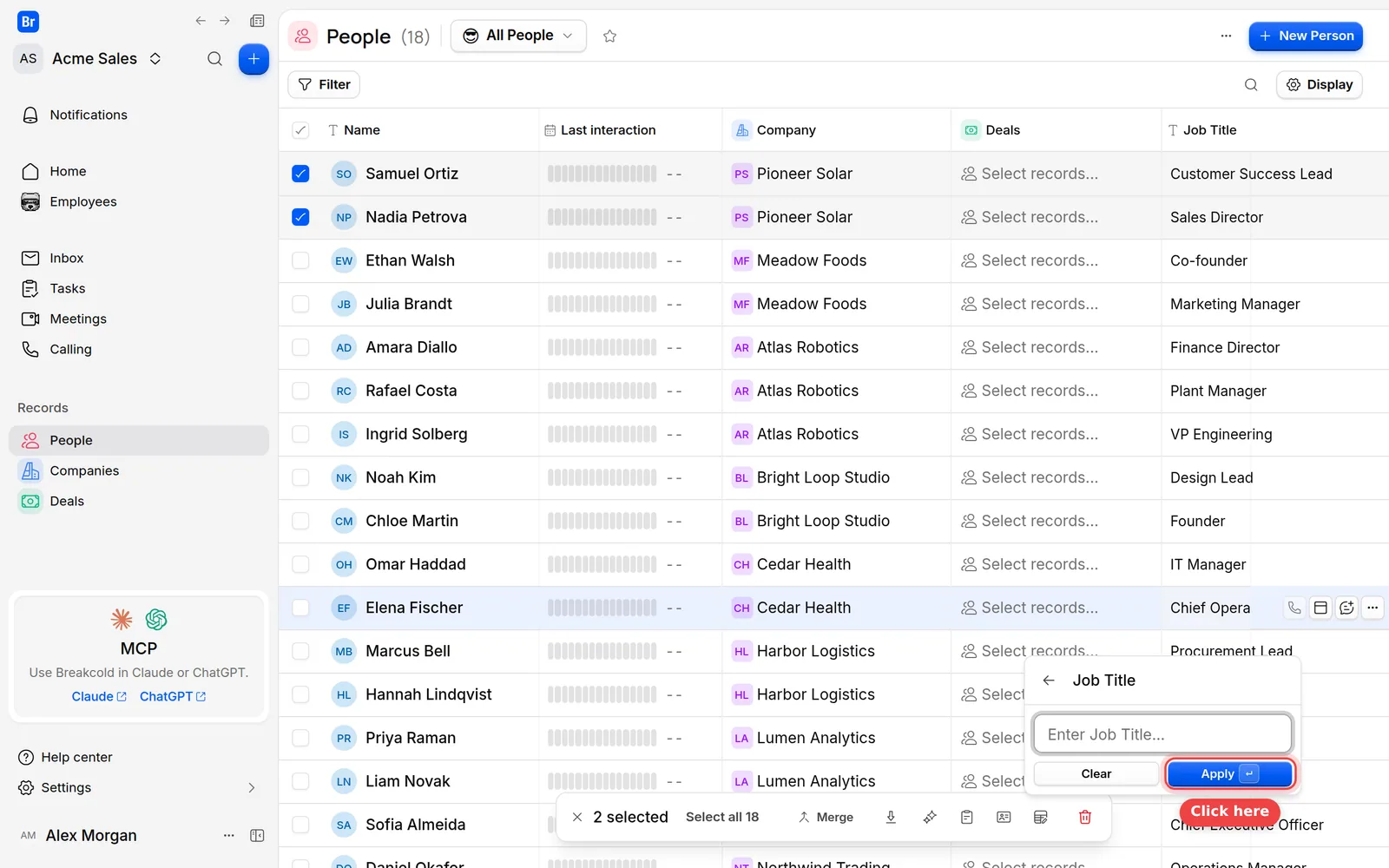
Task: Click the download icon in the selection bar
Action: (x=891, y=817)
